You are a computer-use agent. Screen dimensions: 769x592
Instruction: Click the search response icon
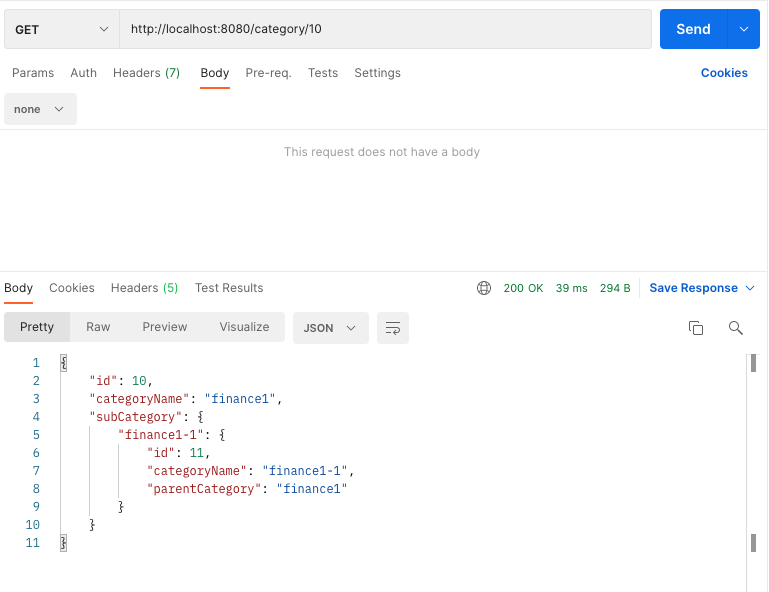coord(735,328)
